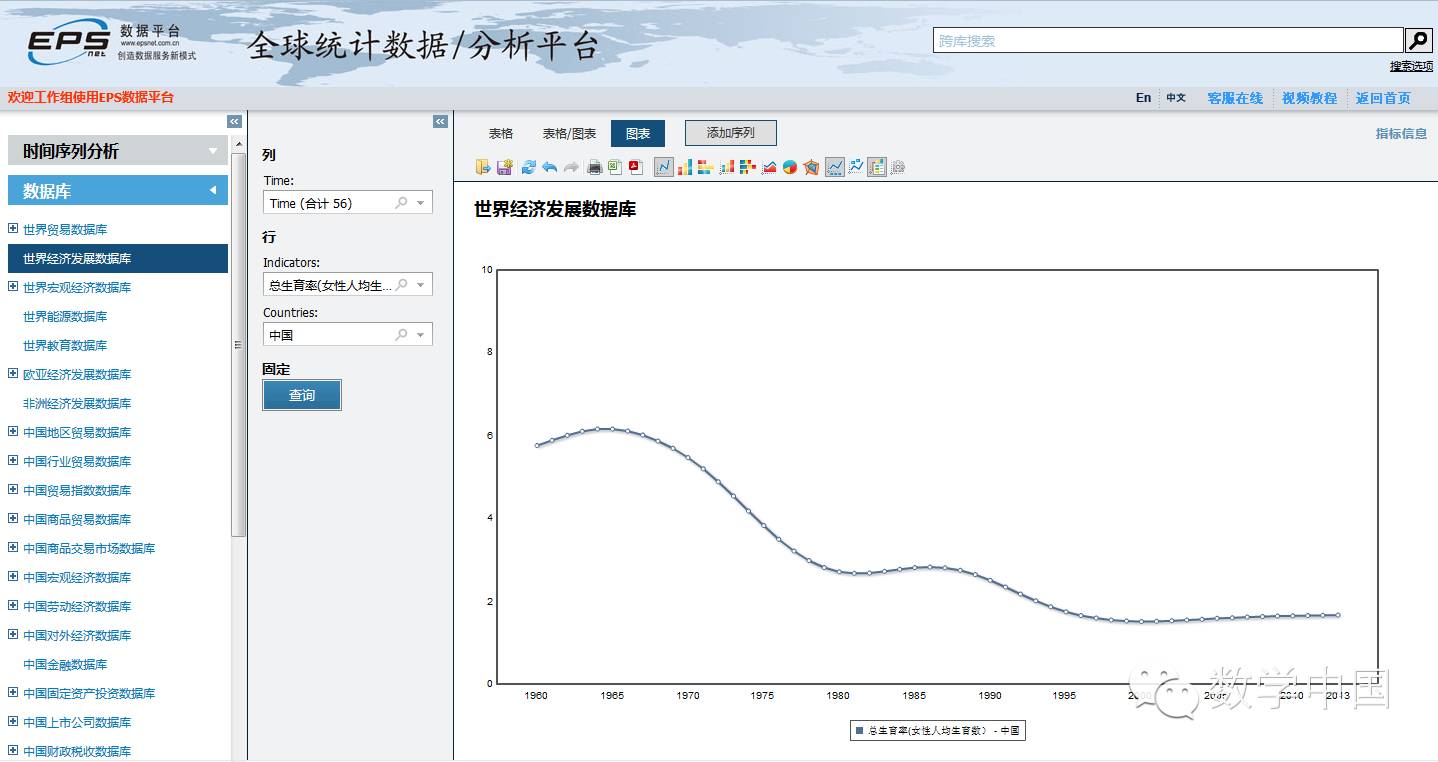Export chart to Excel icon

(614, 167)
